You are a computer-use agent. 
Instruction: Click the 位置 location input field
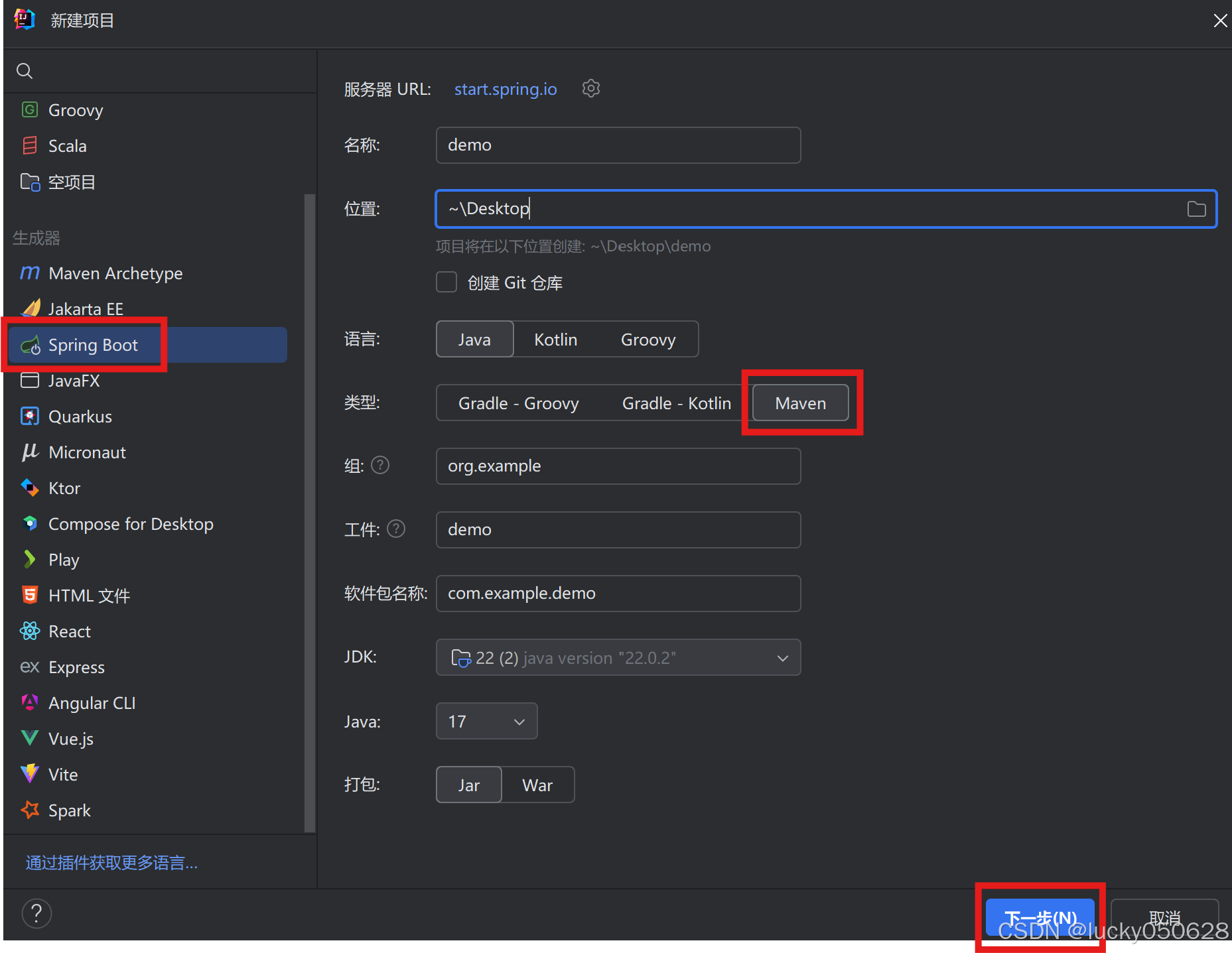tap(826, 209)
